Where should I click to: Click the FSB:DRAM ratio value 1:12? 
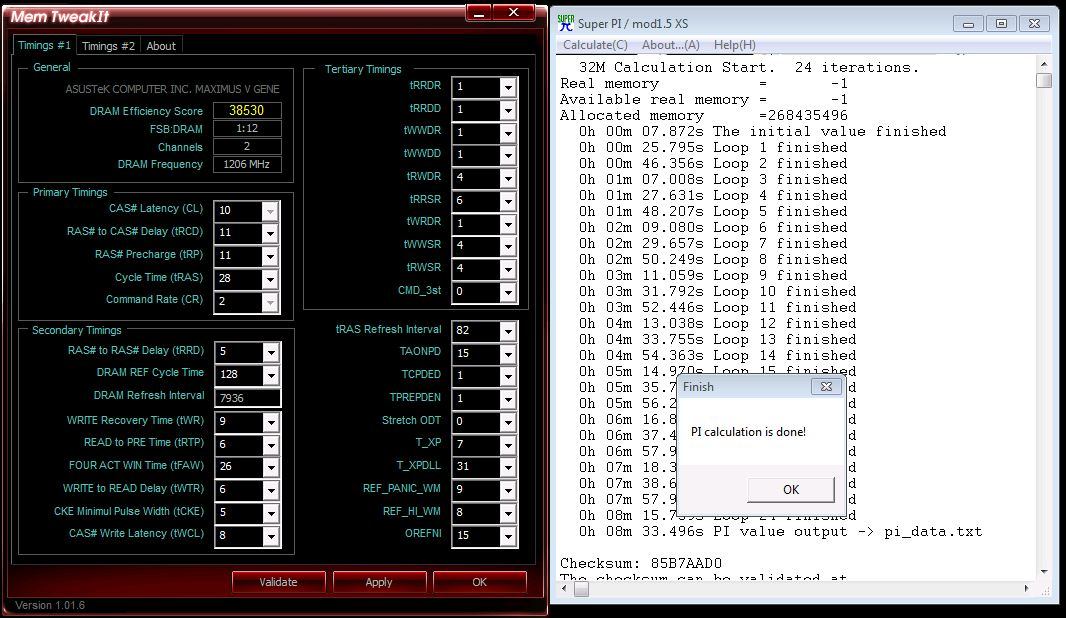click(247, 128)
